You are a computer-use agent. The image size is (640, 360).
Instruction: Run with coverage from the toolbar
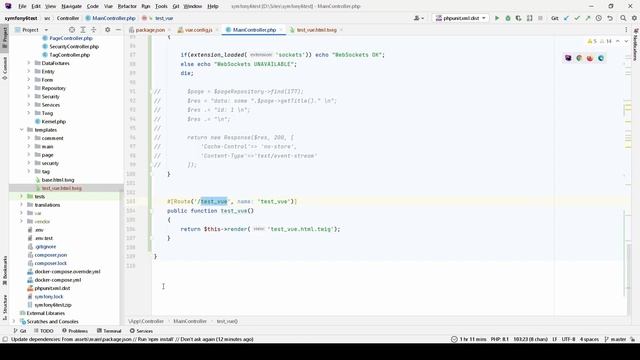(x=518, y=18)
